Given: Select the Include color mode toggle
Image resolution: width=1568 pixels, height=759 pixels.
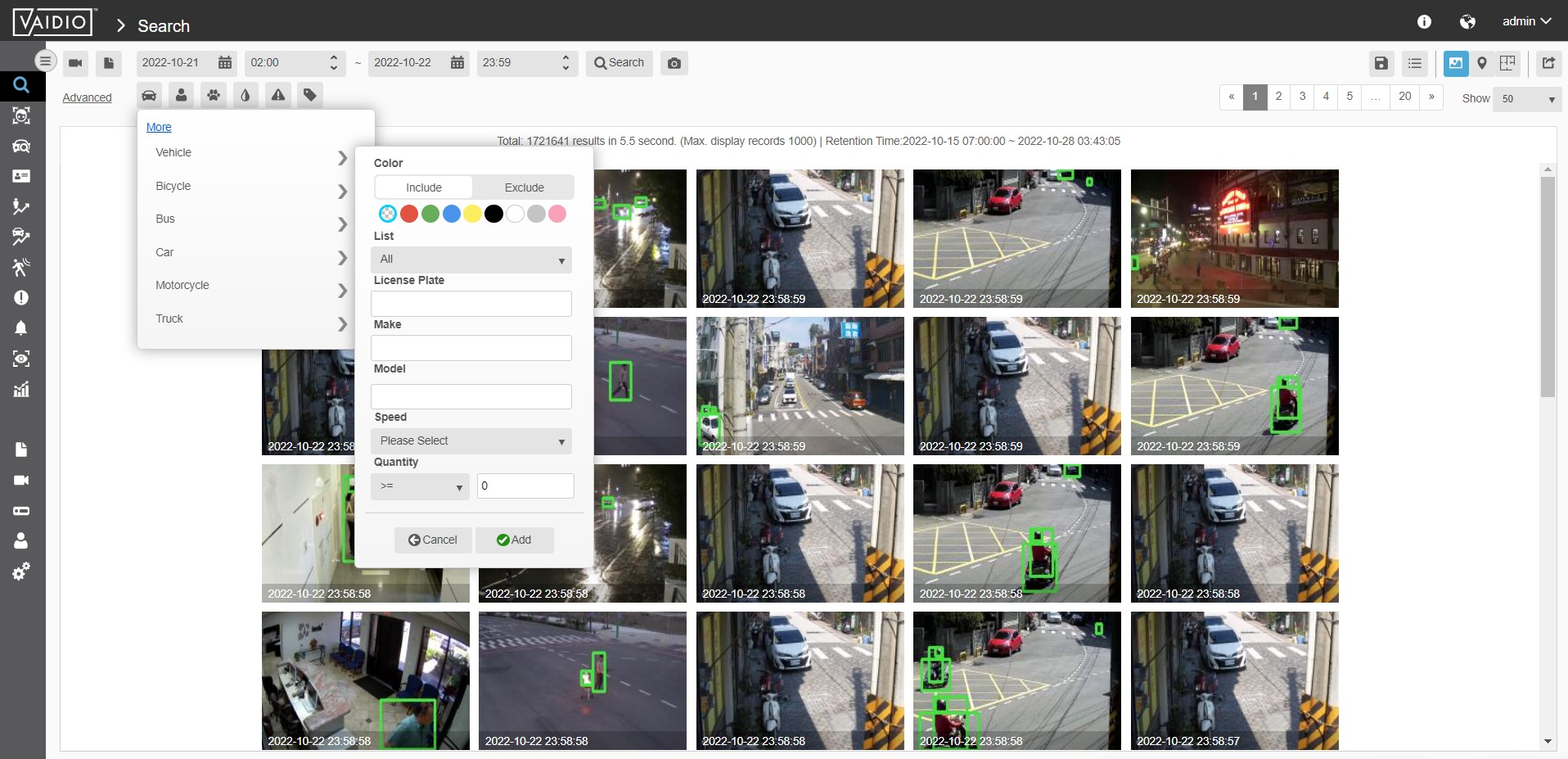Looking at the screenshot, I should [x=424, y=187].
